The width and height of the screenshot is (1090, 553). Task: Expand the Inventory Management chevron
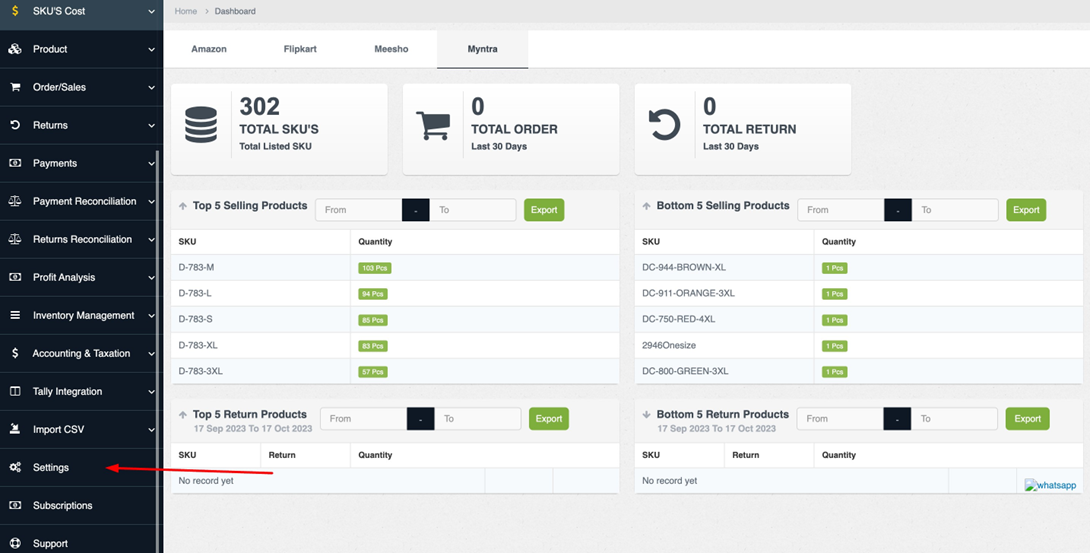pyautogui.click(x=152, y=315)
